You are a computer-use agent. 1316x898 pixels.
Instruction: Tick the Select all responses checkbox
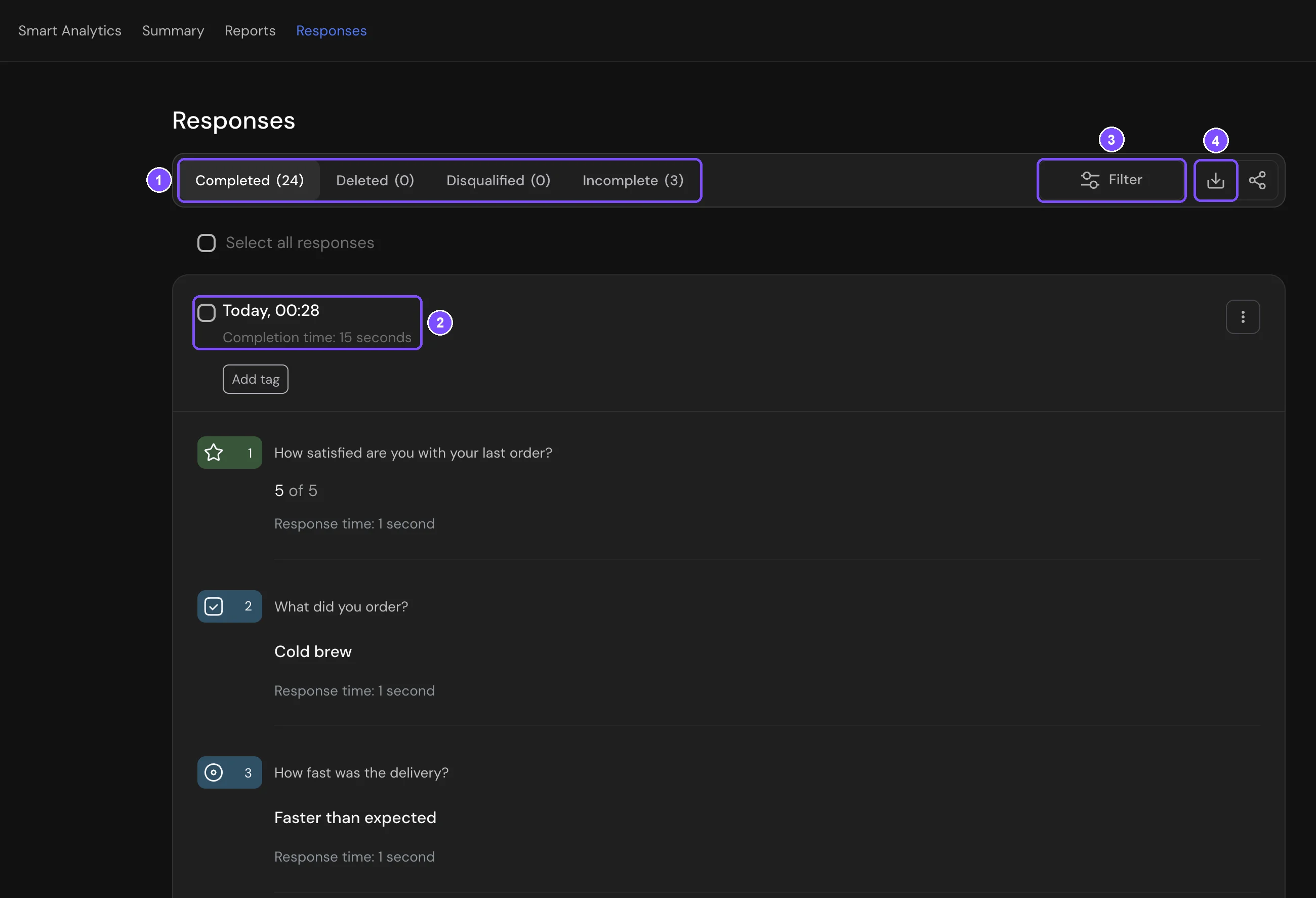[x=206, y=243]
